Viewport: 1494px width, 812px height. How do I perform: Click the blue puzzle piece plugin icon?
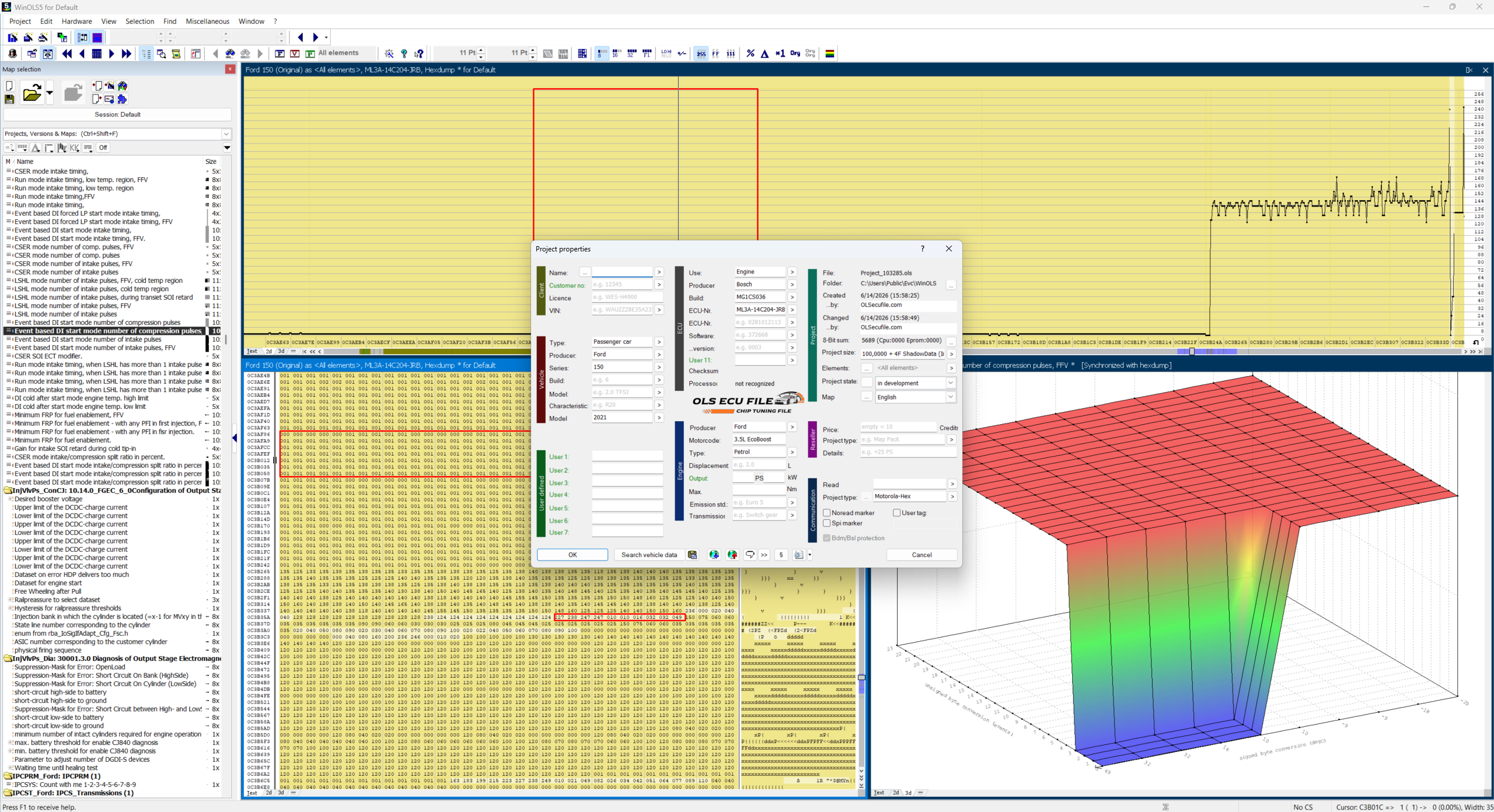pos(122,99)
